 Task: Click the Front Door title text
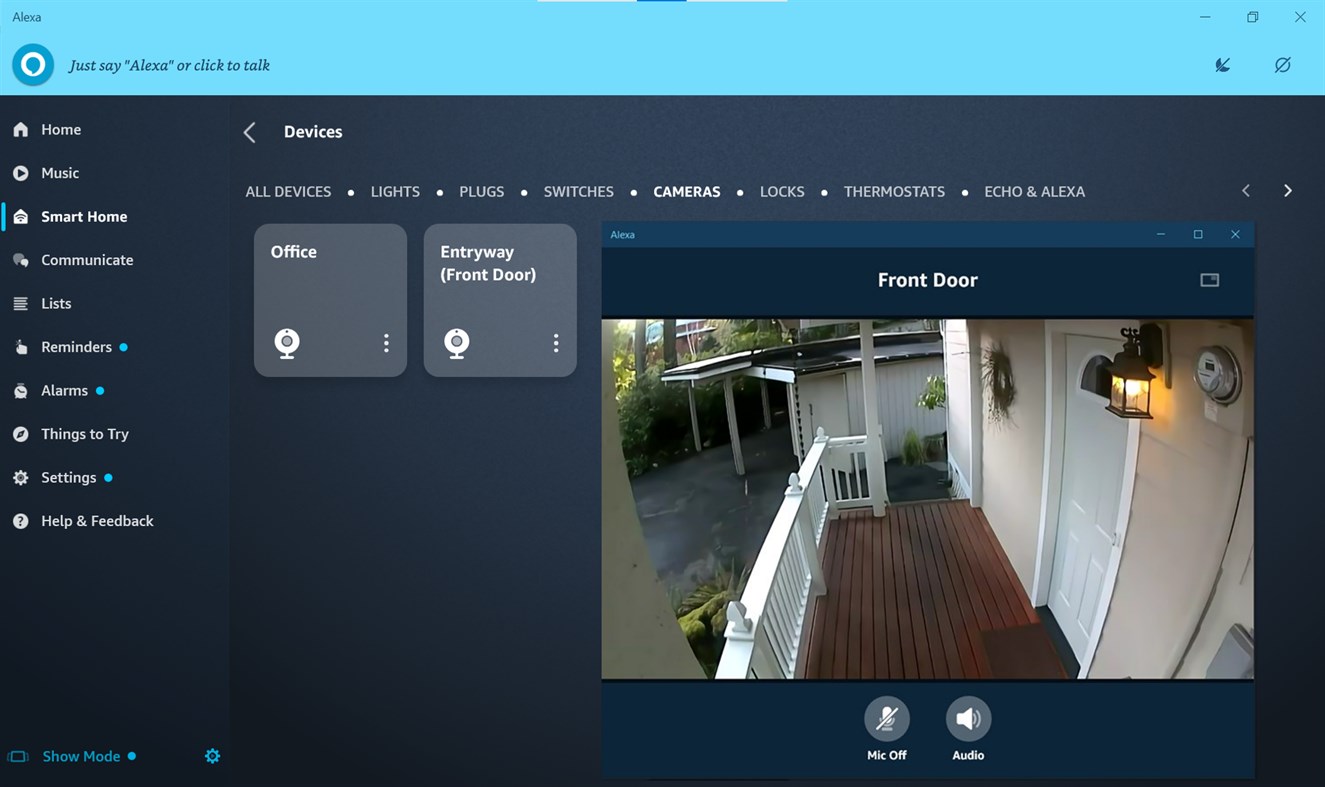point(927,280)
